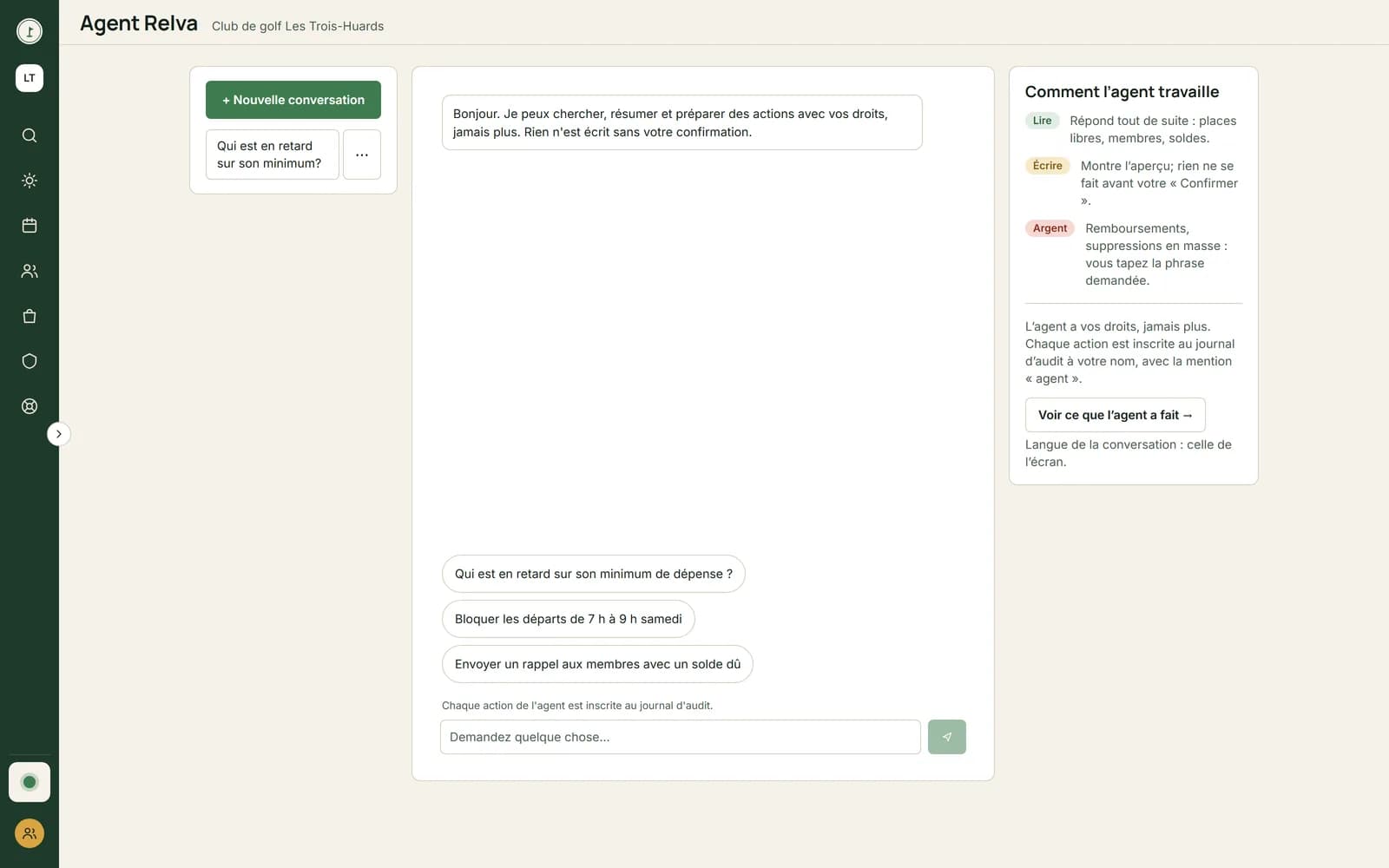
Task: Start a Nouvelle conversation
Action: pos(293,100)
